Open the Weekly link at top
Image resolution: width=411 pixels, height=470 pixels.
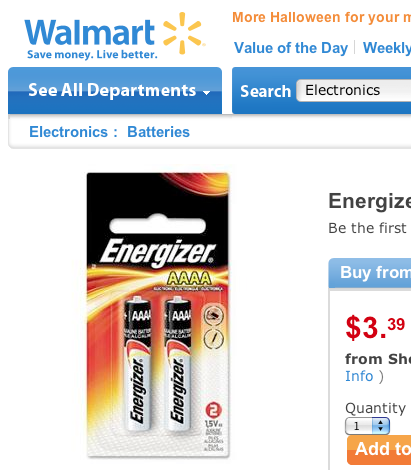coord(387,48)
